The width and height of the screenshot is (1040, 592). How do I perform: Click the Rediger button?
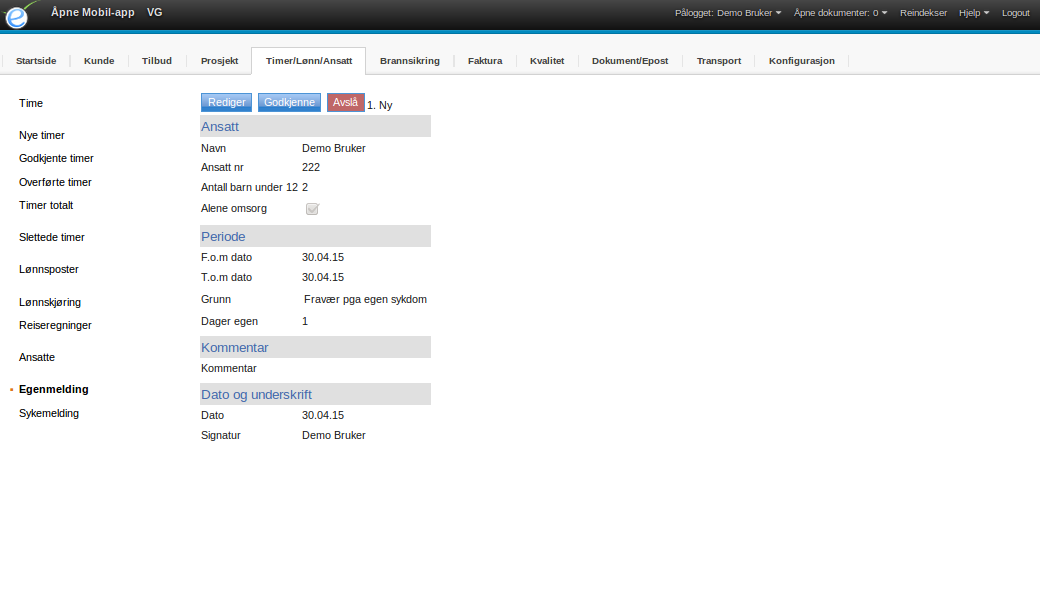(x=227, y=102)
